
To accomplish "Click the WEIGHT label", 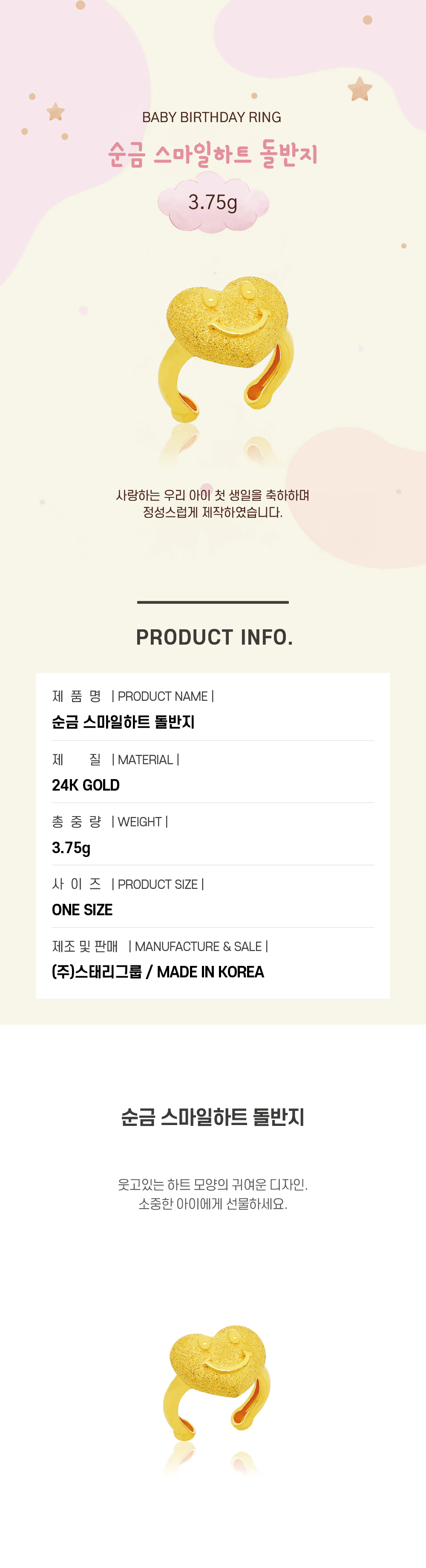I will (140, 822).
